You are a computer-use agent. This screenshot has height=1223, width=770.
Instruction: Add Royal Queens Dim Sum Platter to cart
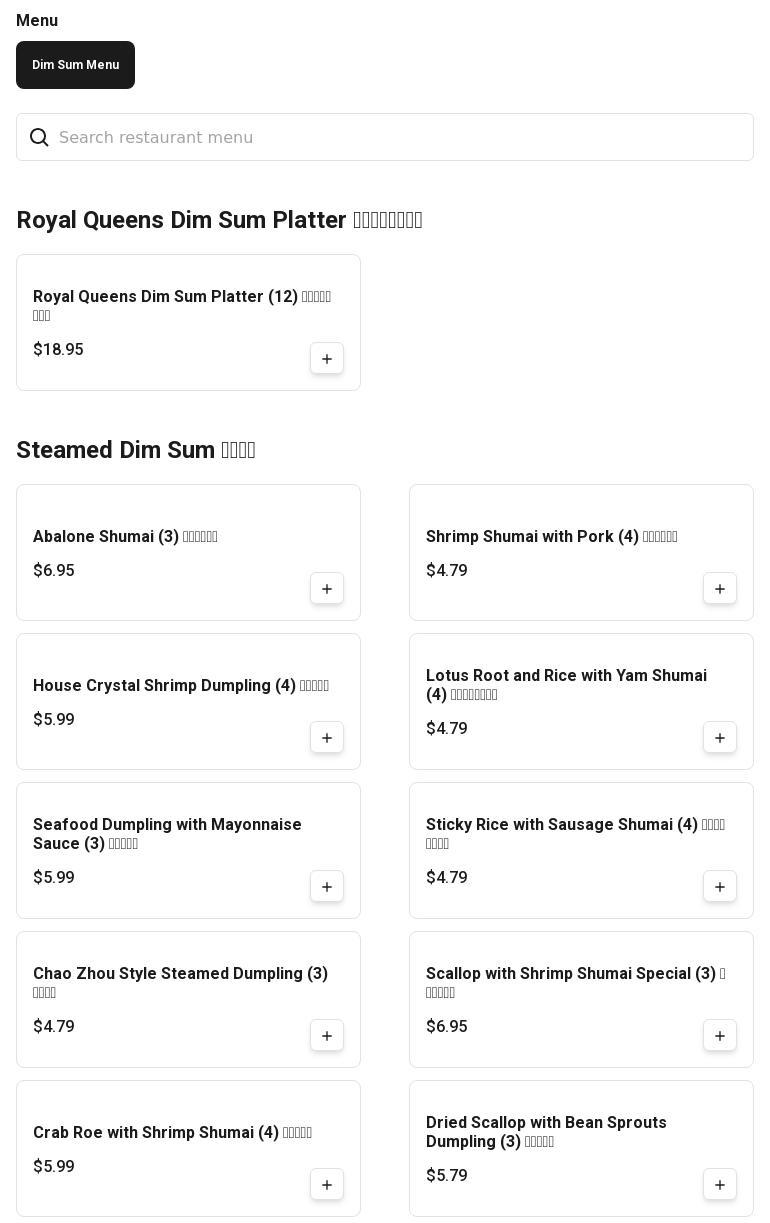[x=327, y=359]
